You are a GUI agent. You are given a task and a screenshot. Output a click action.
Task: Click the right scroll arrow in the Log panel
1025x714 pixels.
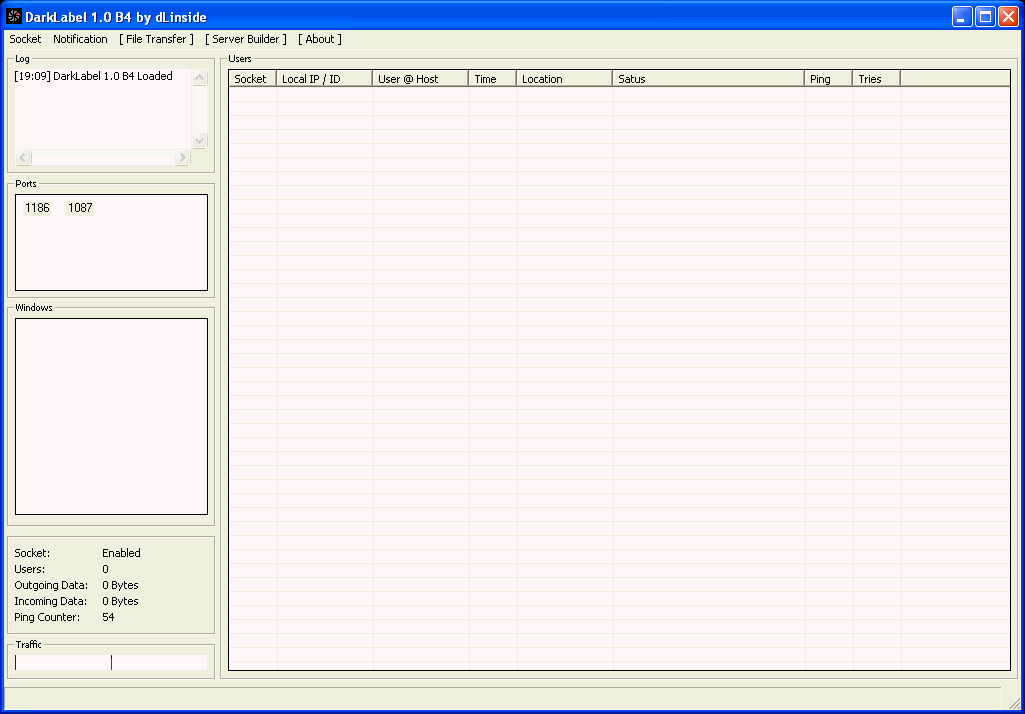pyautogui.click(x=181, y=157)
